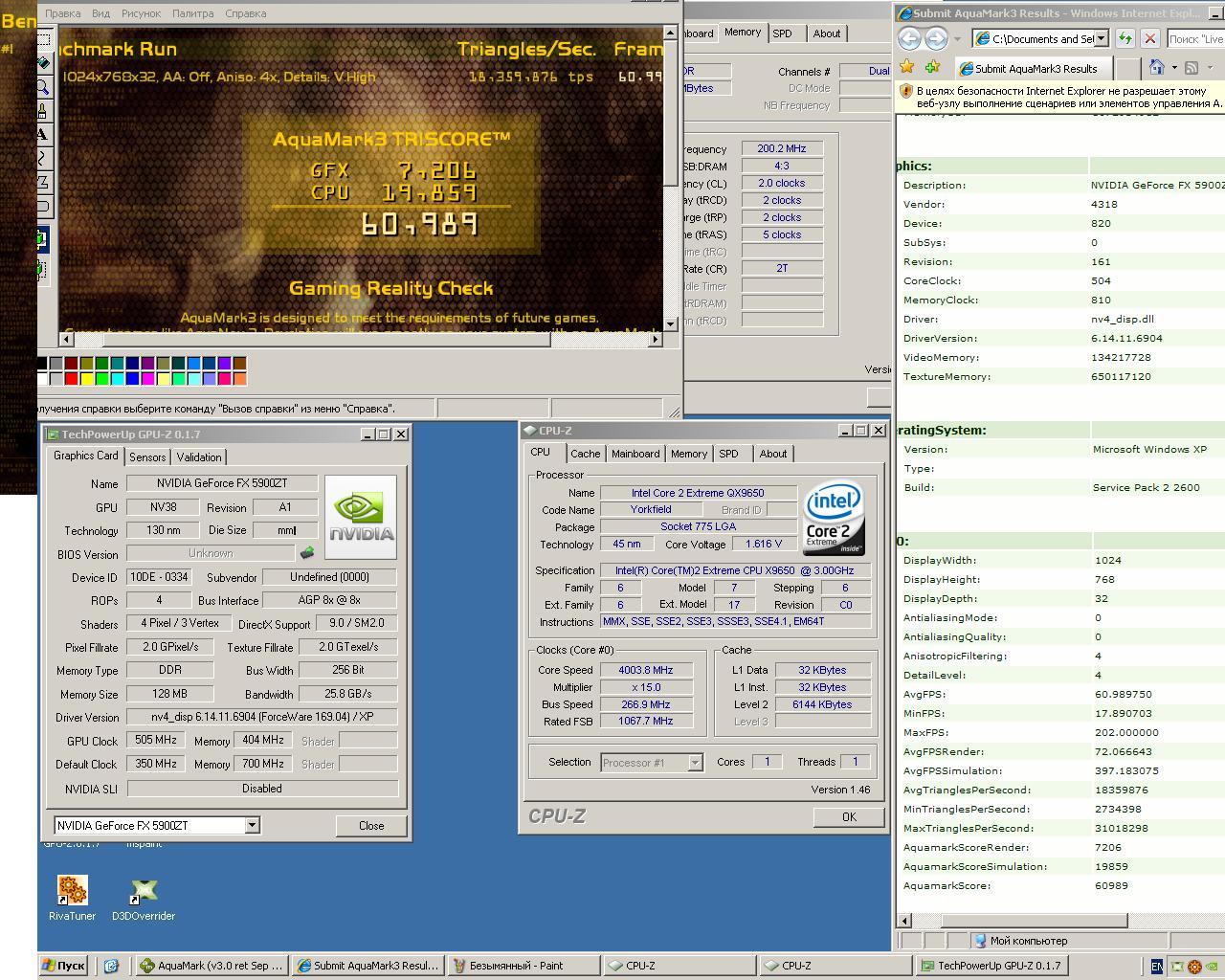Pick the red color swatch in Paint palette

71,379
